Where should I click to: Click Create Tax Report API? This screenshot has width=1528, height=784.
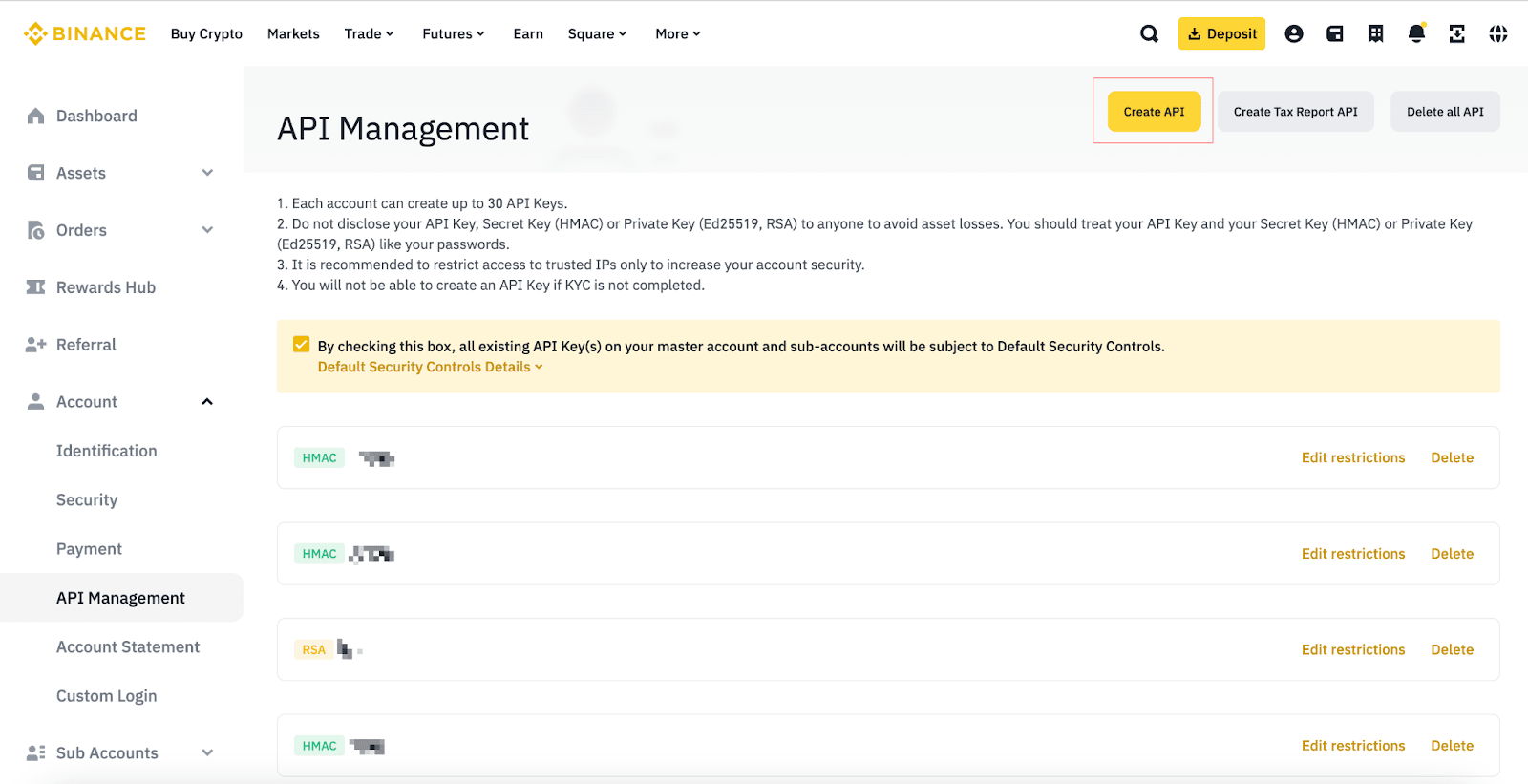[x=1295, y=112]
